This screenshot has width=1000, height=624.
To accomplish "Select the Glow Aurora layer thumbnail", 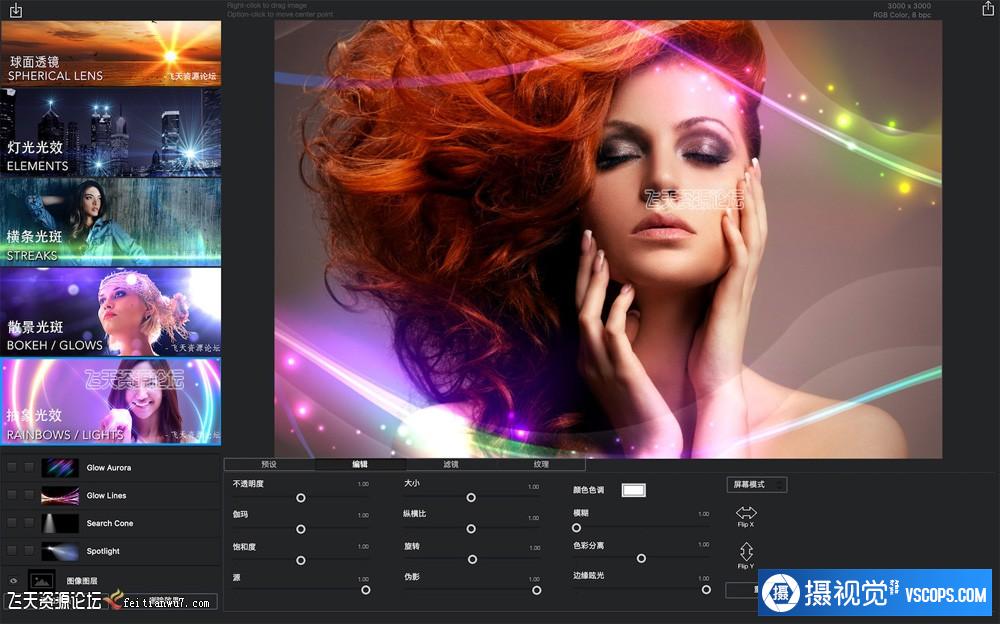I will pyautogui.click(x=60, y=468).
